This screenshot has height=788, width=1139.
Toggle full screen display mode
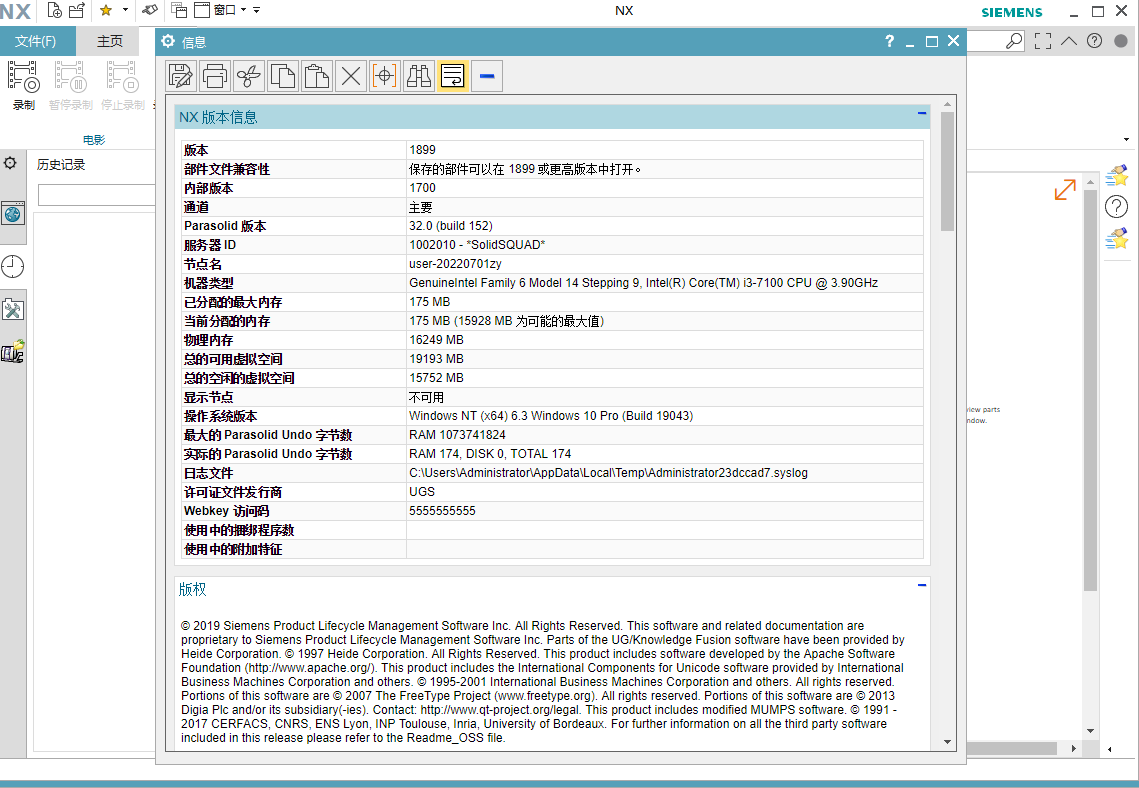[x=1043, y=41]
